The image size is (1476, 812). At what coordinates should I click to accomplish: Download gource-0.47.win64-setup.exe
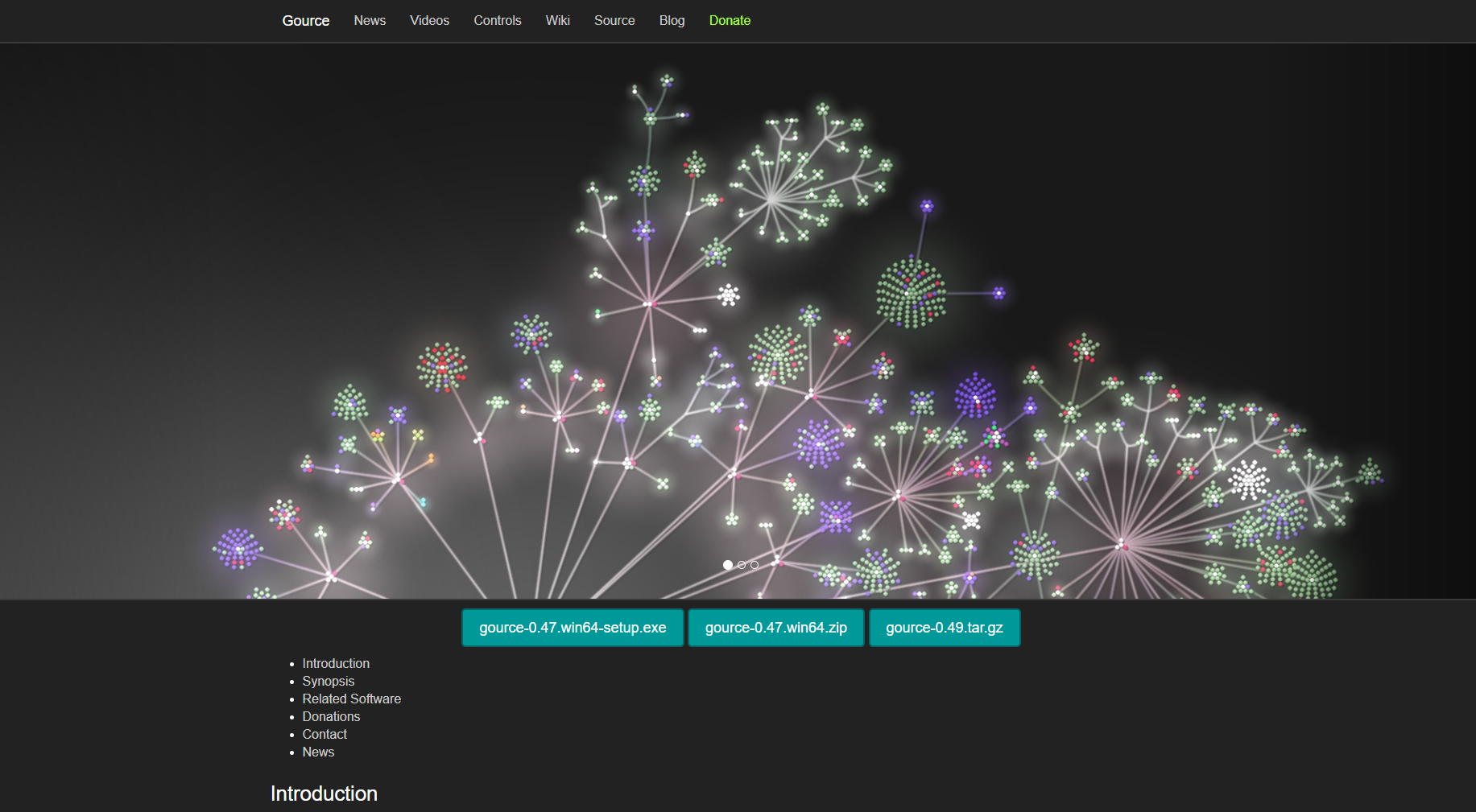(573, 628)
